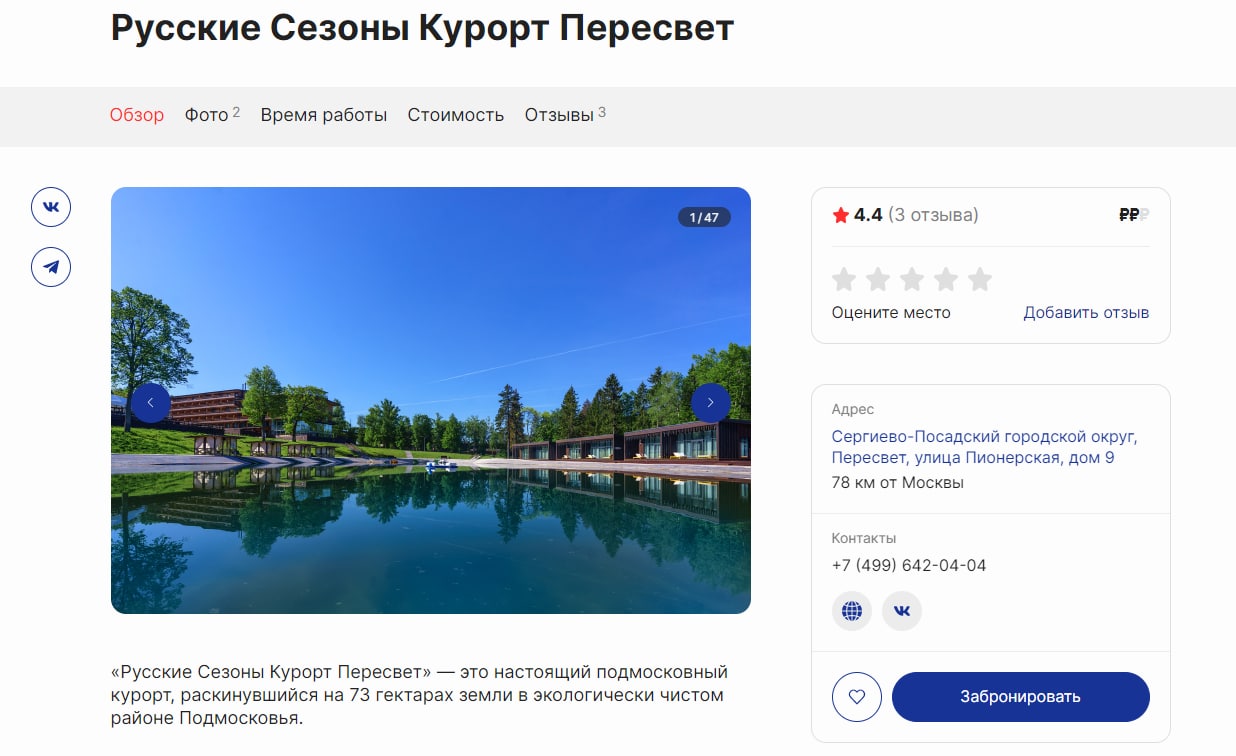Click the main resort lake photo
Screen dimensions: 1236x756
pyautogui.click(x=431, y=400)
